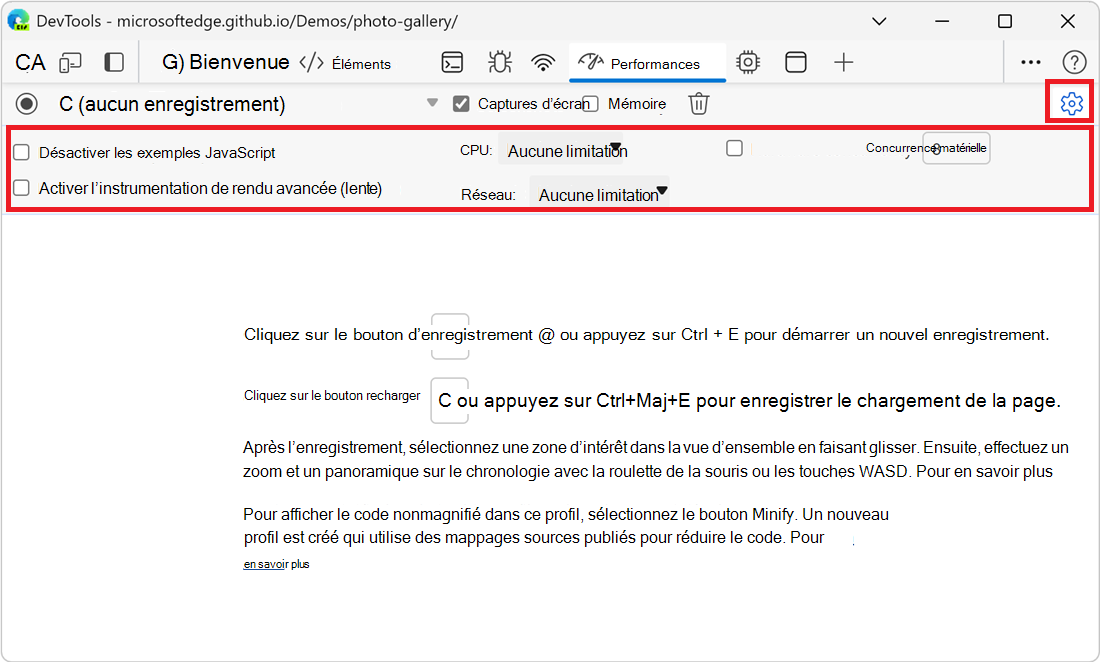The width and height of the screenshot is (1100, 662).
Task: Adjust the Concurrence matérielle value field
Action: coord(956,147)
